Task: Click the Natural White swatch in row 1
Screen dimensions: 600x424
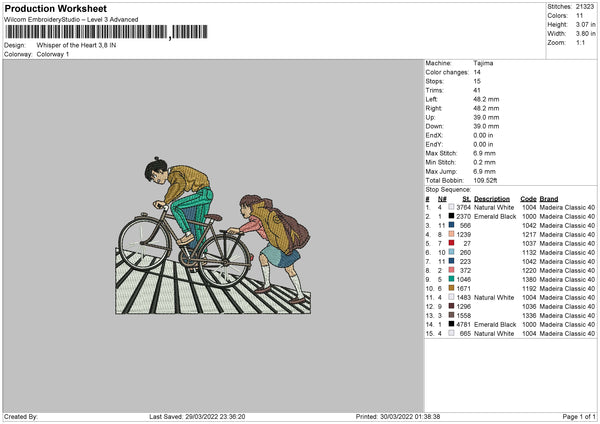Action: [x=452, y=207]
